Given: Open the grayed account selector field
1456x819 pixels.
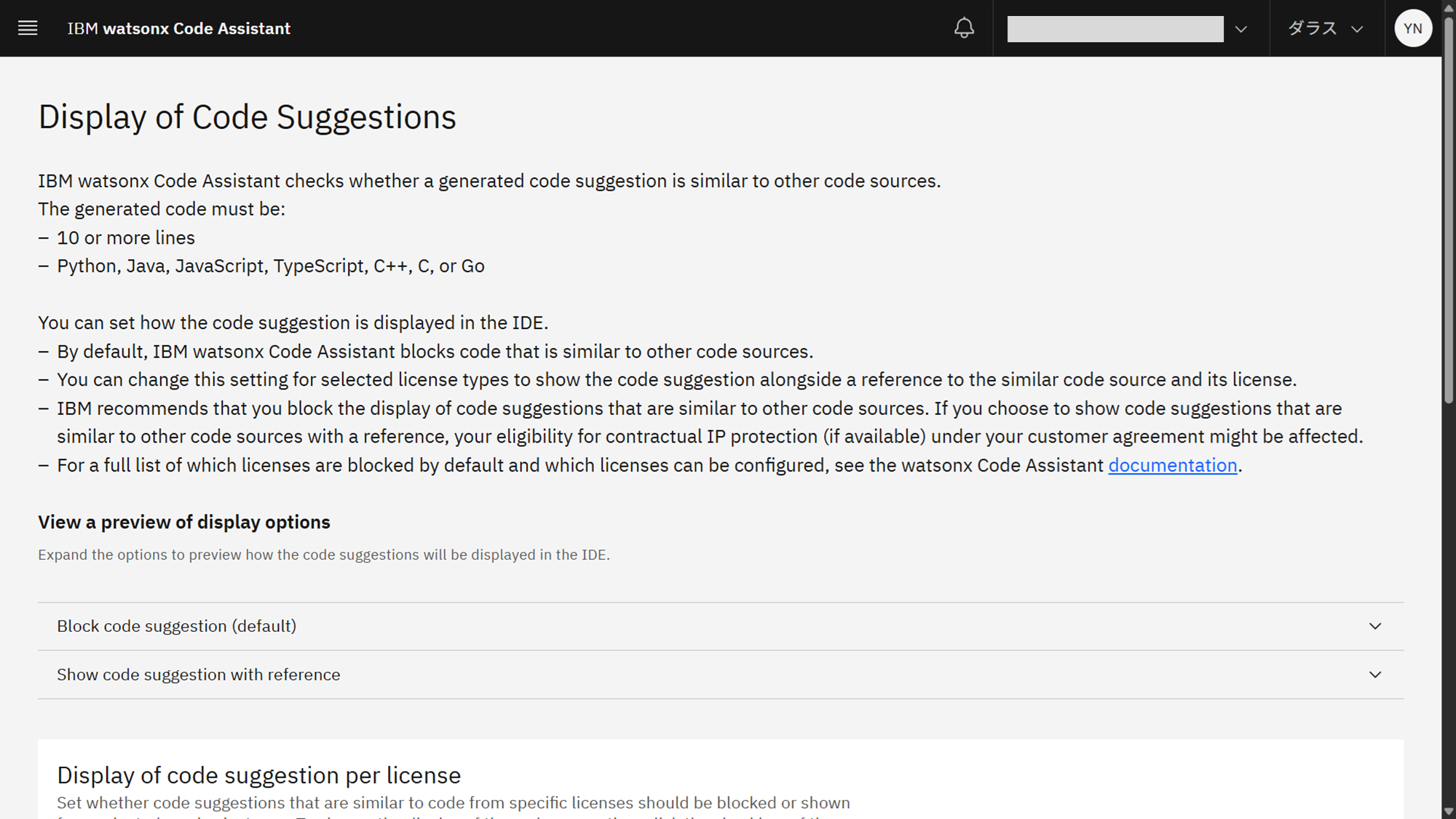Looking at the screenshot, I should pos(1115,29).
